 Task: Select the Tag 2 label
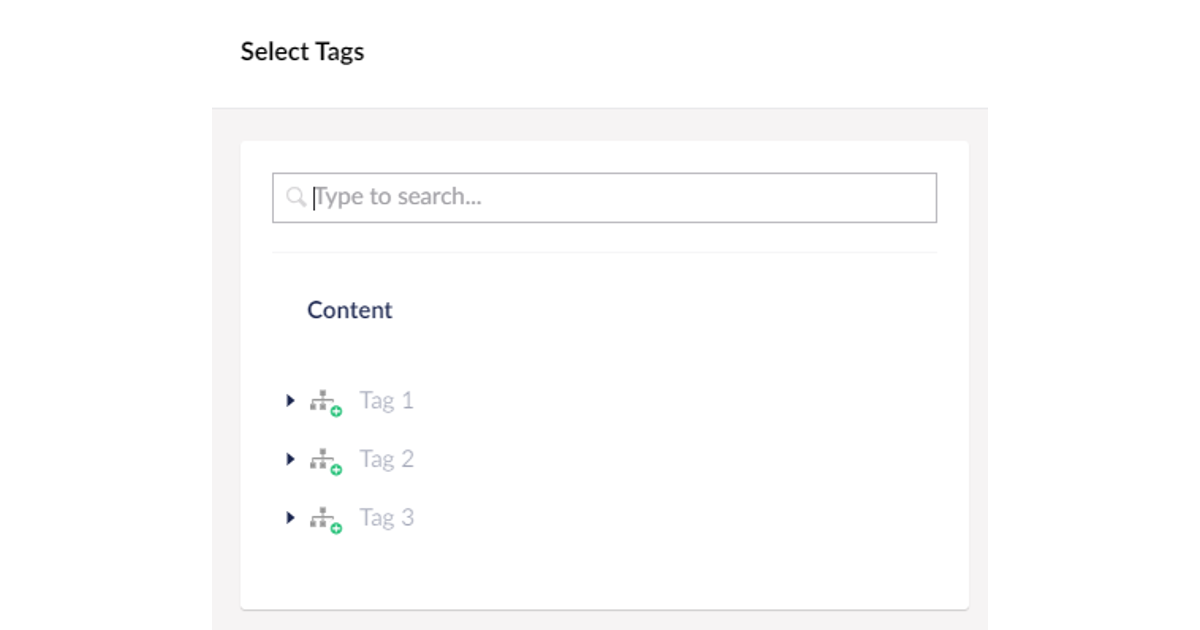(x=386, y=459)
